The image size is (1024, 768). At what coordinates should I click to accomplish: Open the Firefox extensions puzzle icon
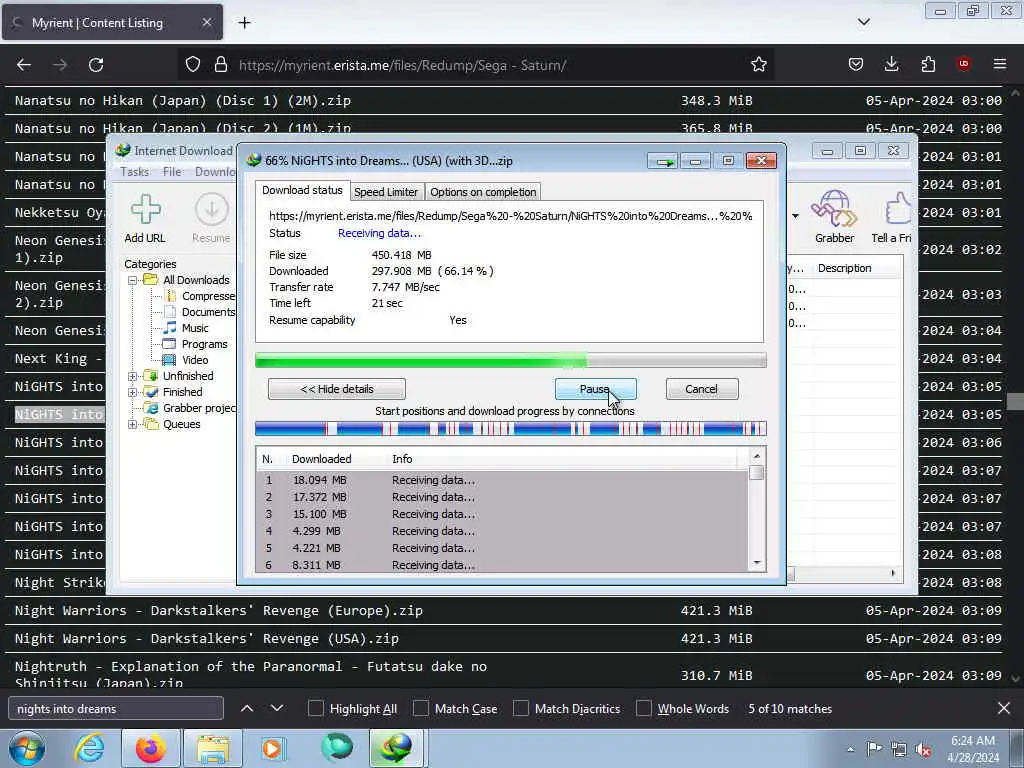(928, 64)
